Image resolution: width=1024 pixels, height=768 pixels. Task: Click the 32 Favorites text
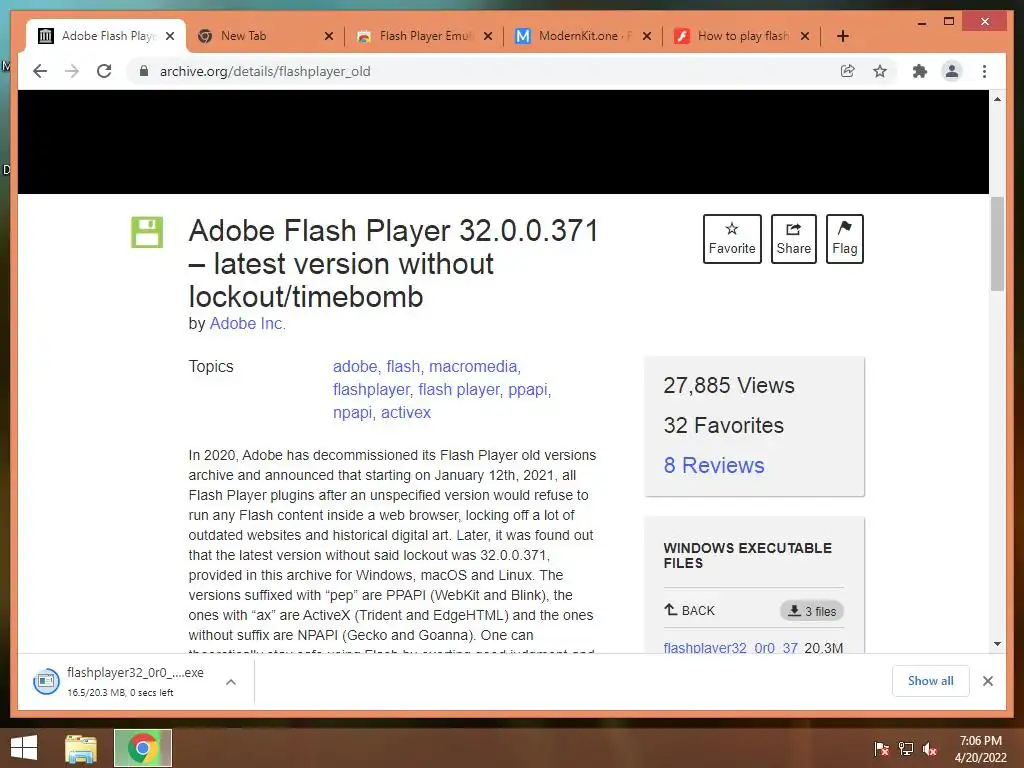coord(724,425)
